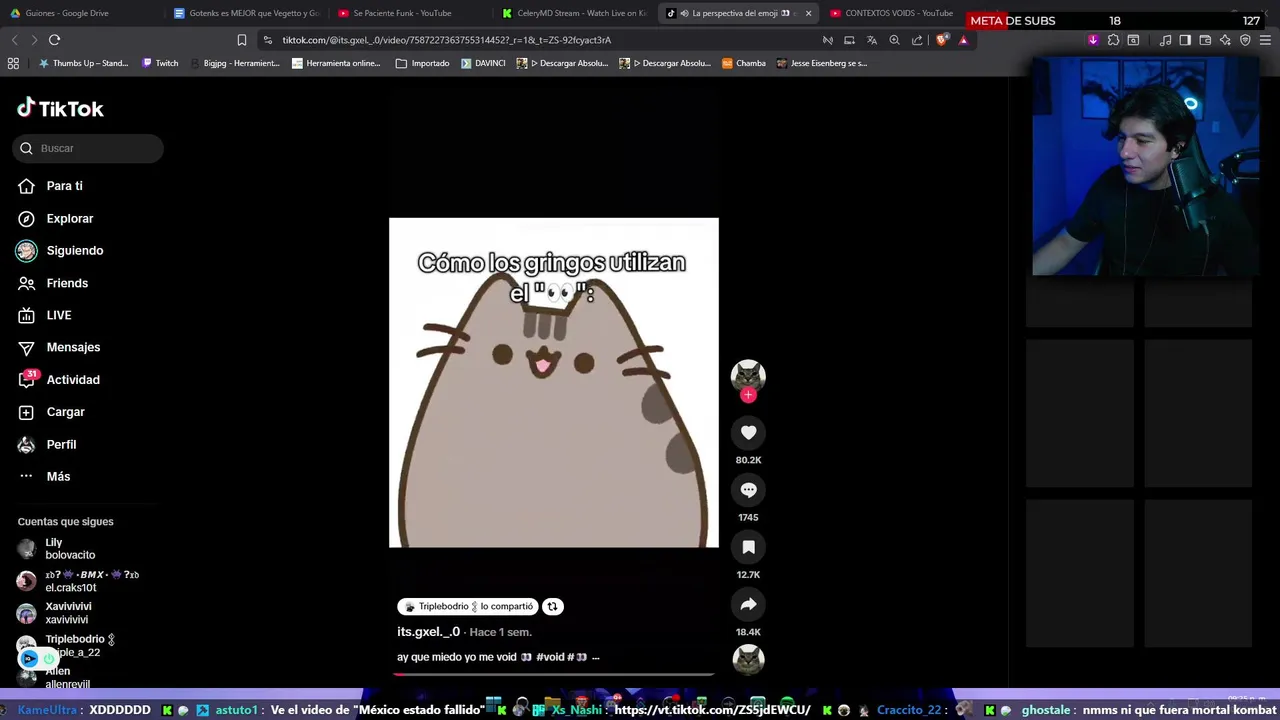
Task: Open the Importado bookmarks folder
Action: pyautogui.click(x=423, y=63)
